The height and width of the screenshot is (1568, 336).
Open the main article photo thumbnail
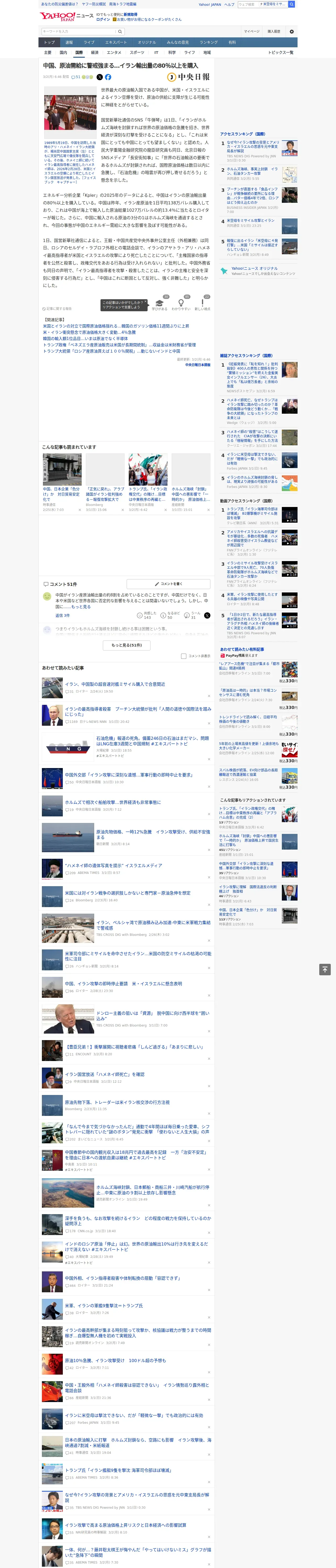(x=70, y=113)
